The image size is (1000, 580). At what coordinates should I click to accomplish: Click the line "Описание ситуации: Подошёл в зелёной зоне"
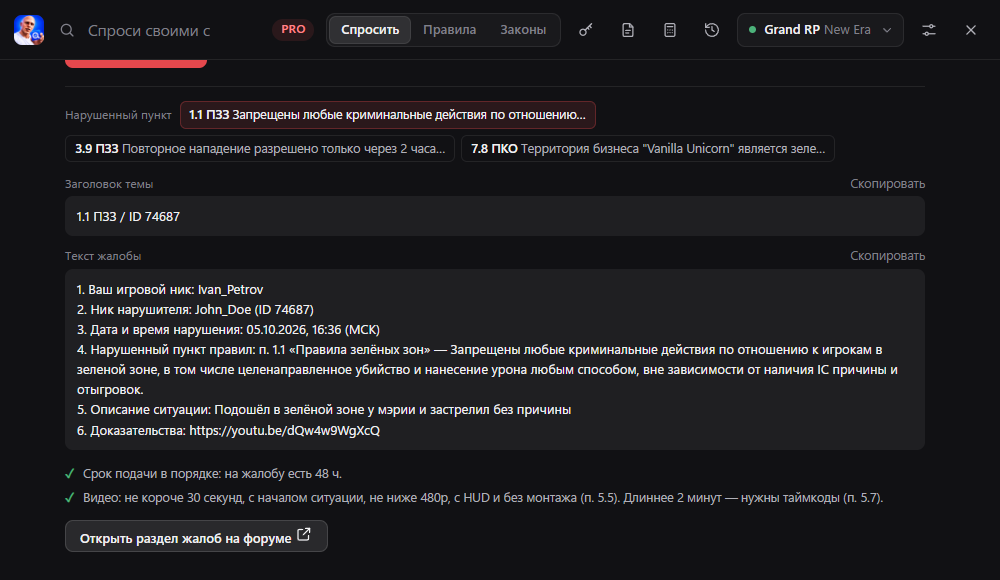coord(324,410)
